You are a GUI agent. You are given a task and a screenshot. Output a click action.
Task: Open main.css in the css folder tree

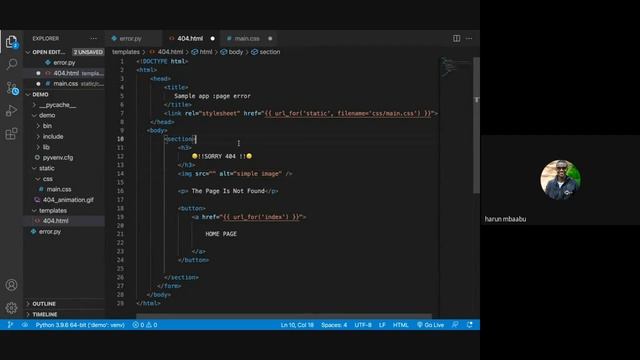pos(59,189)
